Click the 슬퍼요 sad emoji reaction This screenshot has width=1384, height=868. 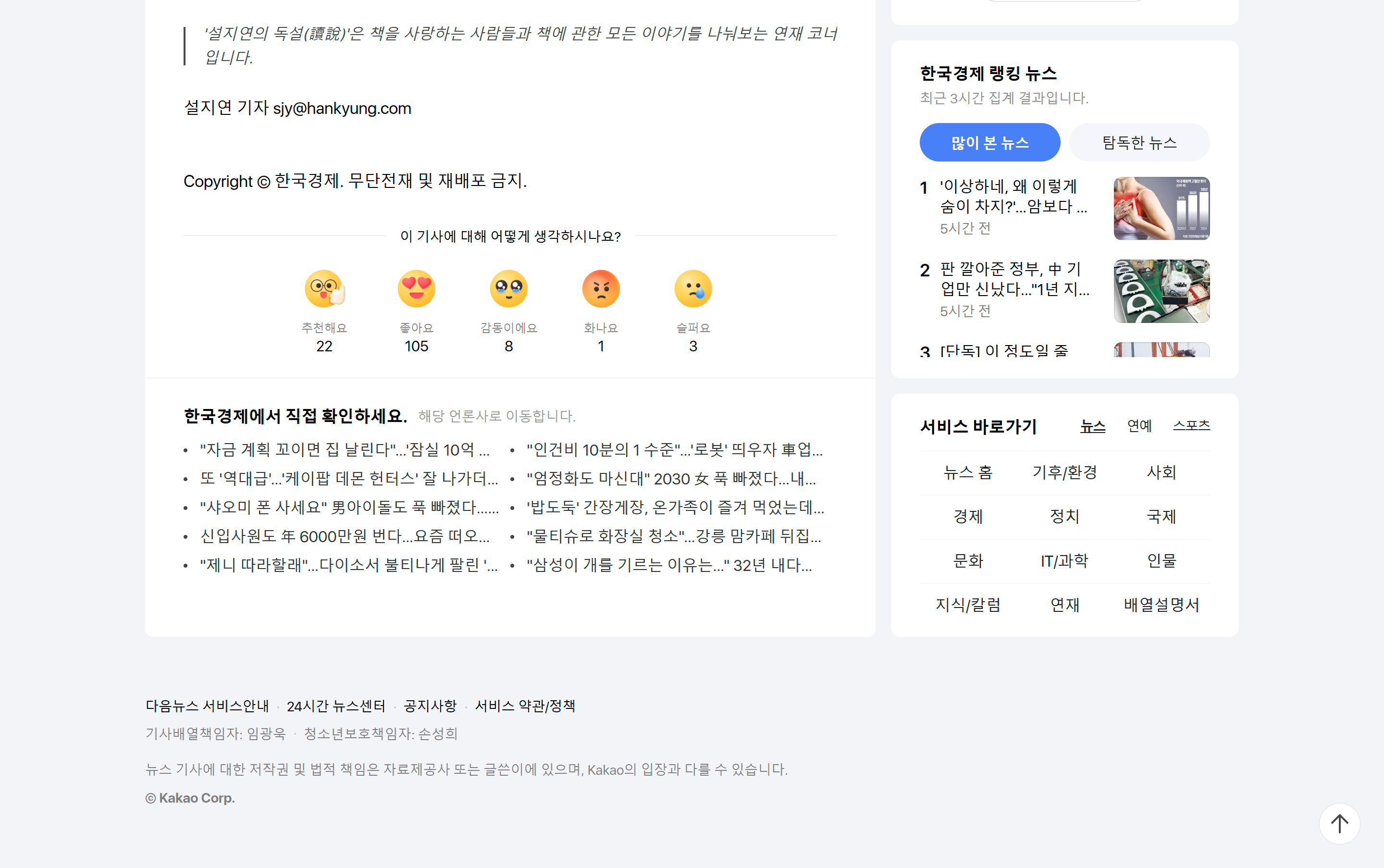click(693, 289)
